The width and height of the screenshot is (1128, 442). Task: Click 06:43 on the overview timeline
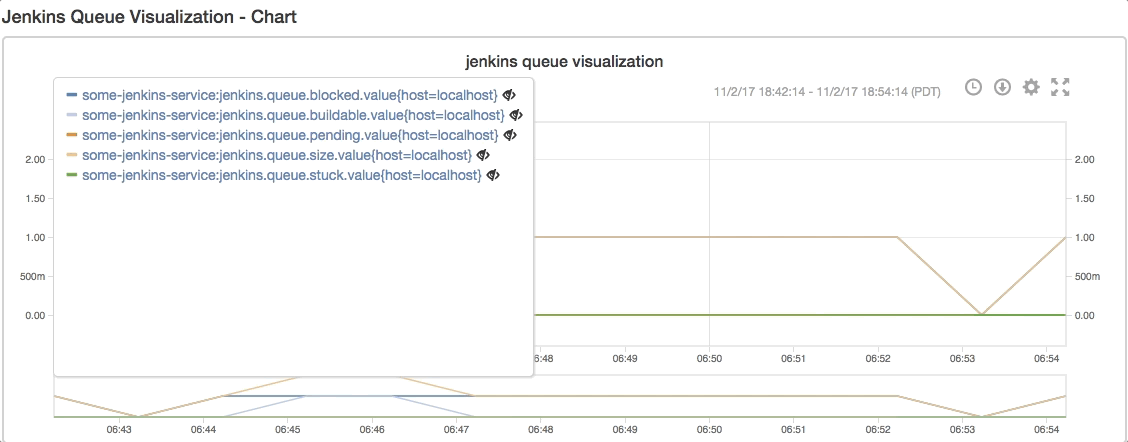click(118, 430)
